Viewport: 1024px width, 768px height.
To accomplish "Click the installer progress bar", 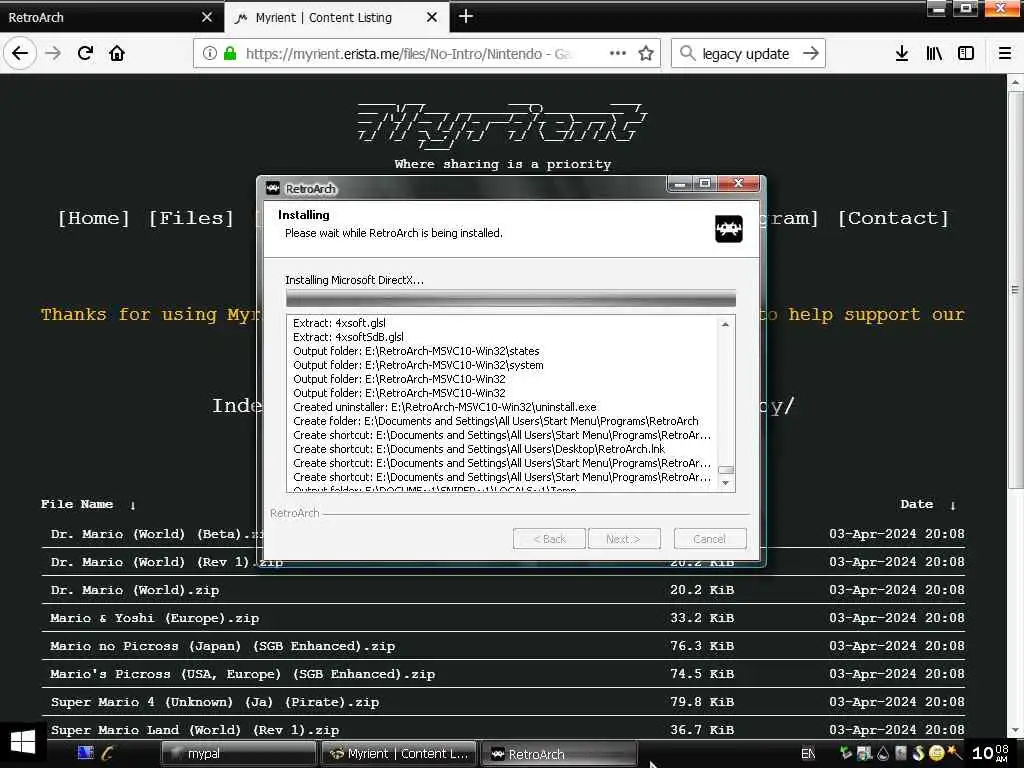I will coord(511,299).
